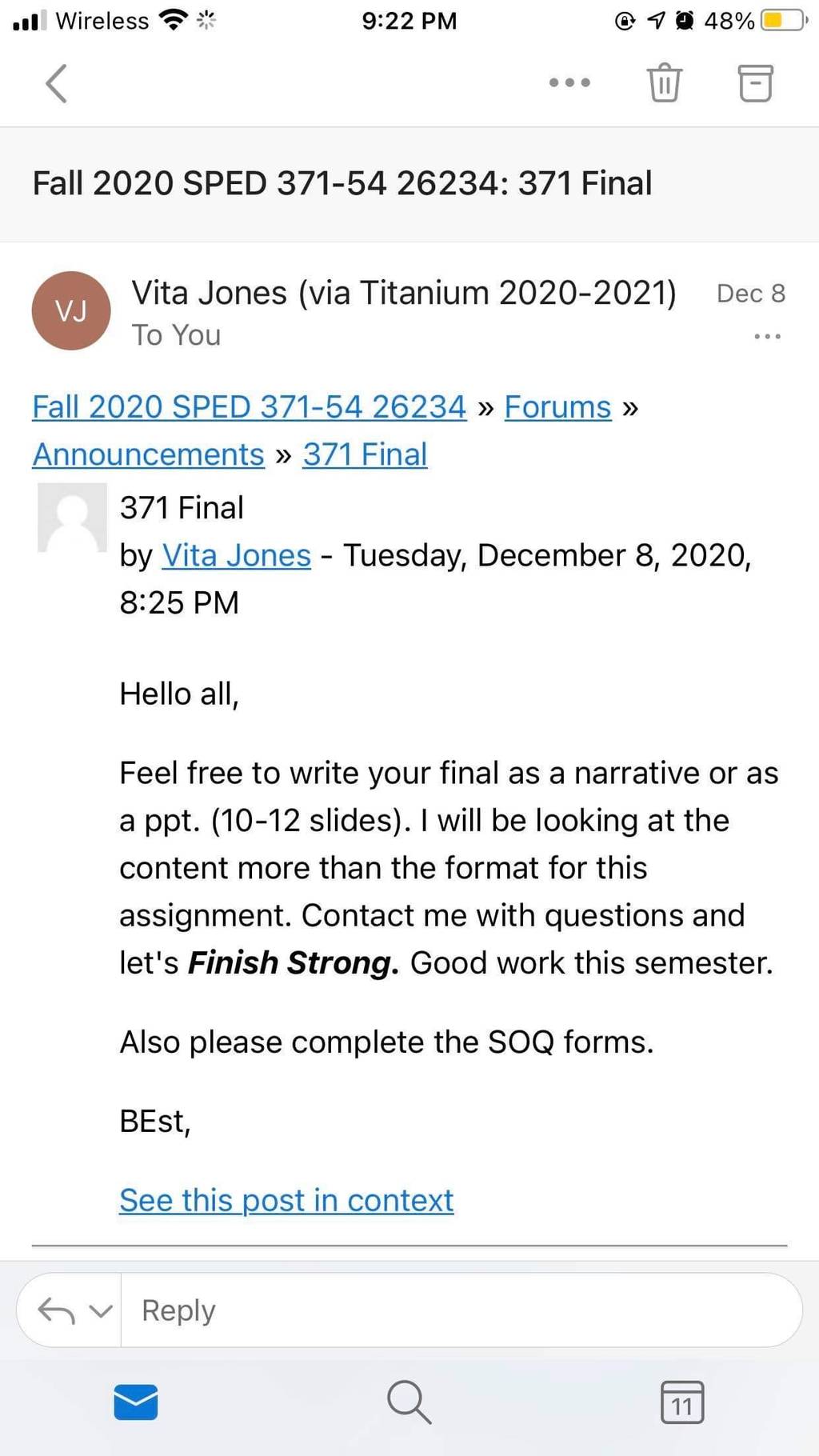Tap the reply arrow icon
The image size is (819, 1456).
[56, 1310]
